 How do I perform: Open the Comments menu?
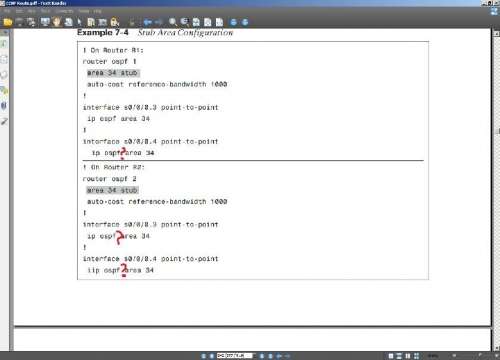pos(64,11)
